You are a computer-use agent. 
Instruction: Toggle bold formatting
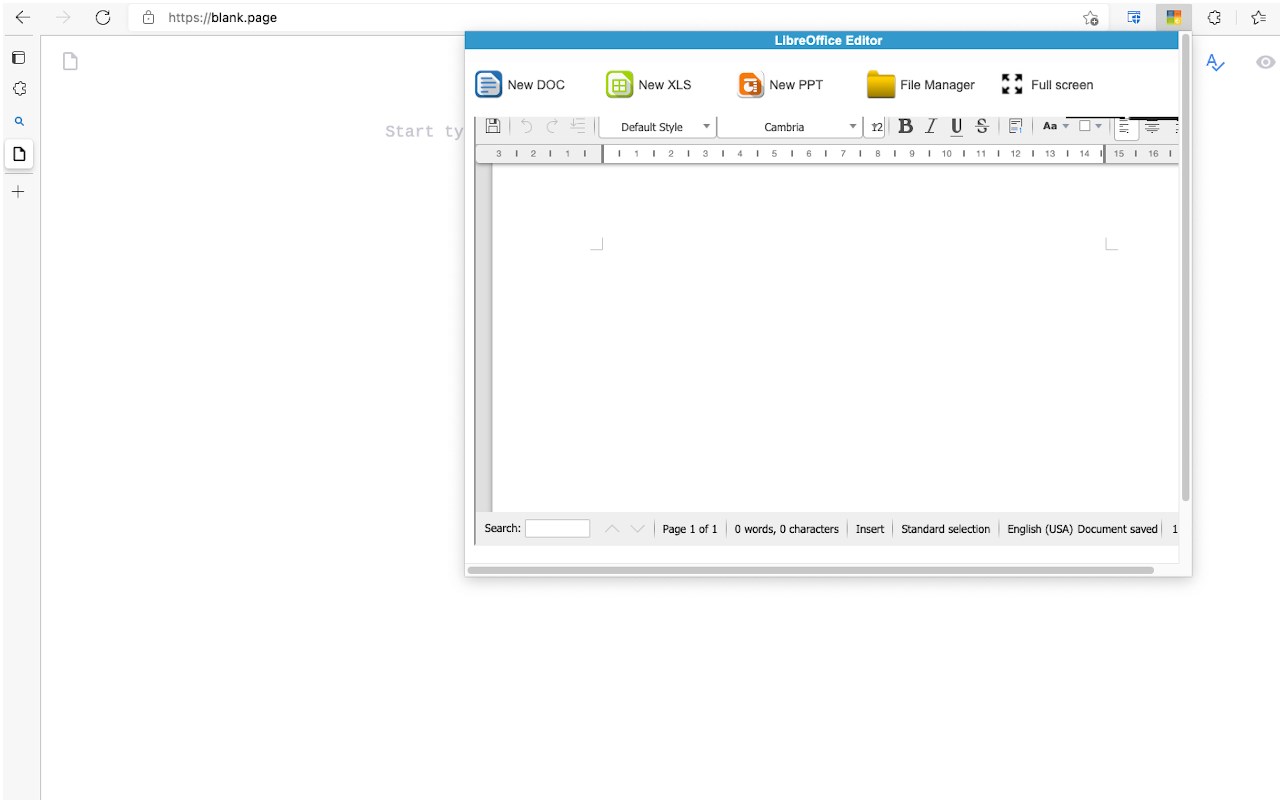tap(905, 126)
